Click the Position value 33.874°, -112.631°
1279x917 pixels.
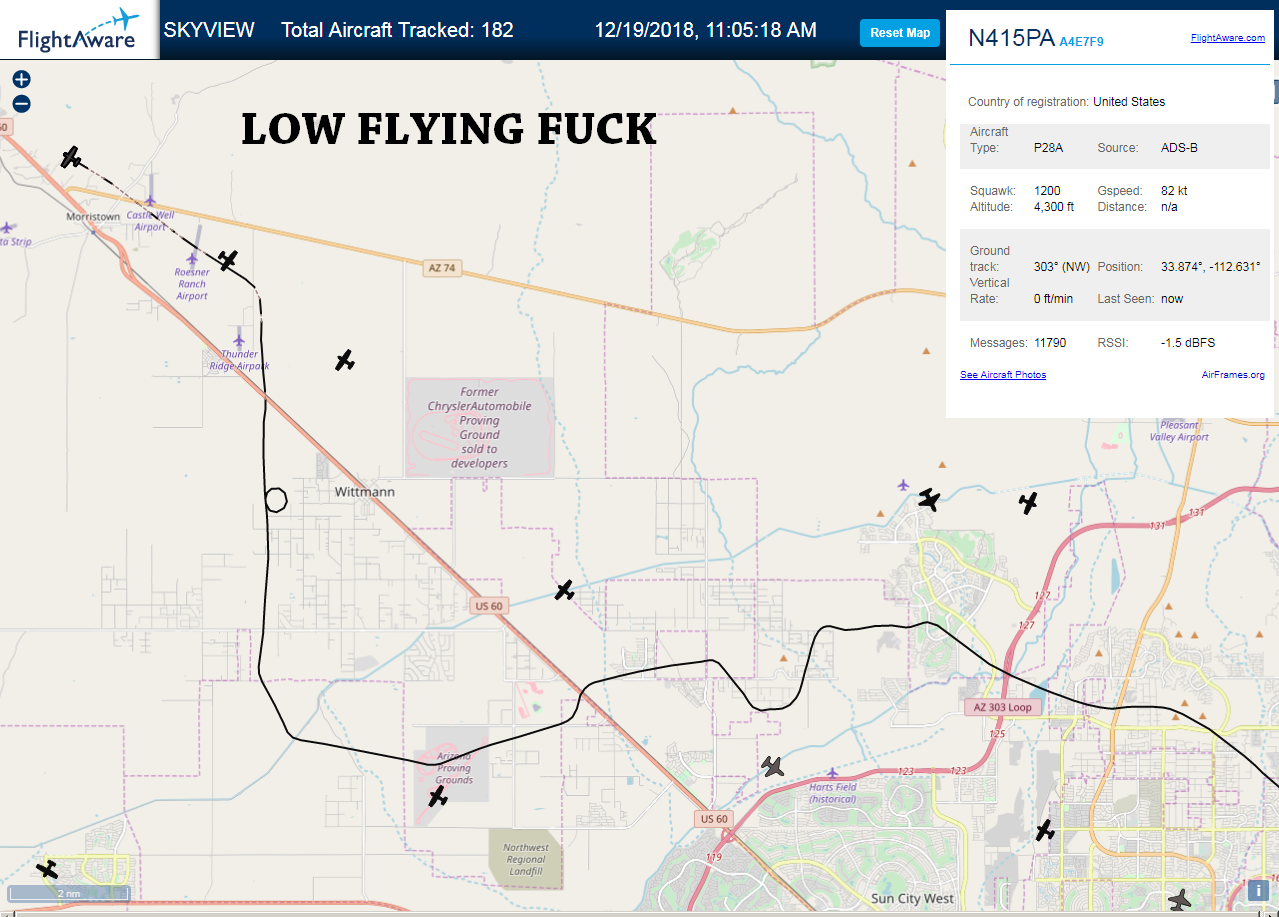[1210, 268]
